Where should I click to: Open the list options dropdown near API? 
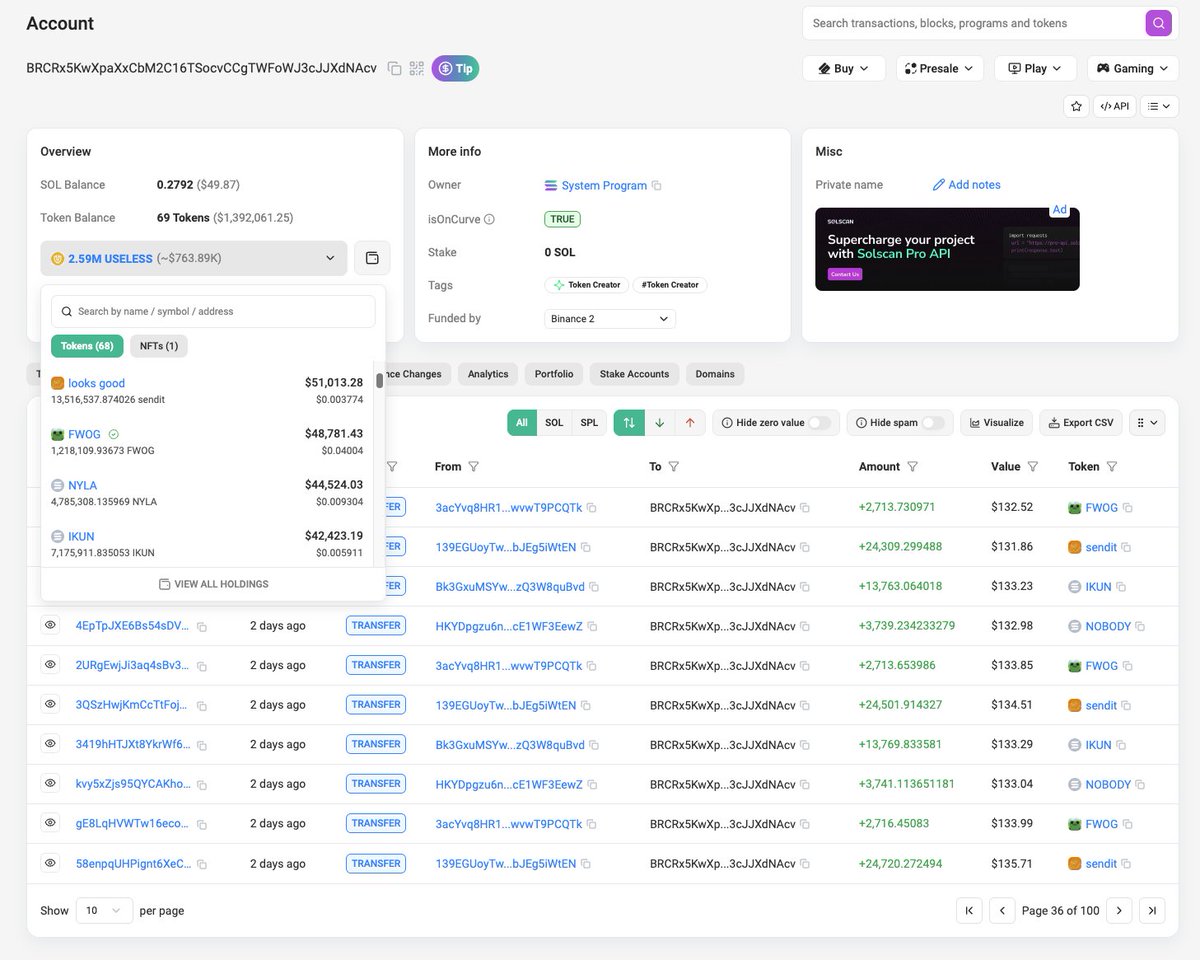click(x=1160, y=106)
